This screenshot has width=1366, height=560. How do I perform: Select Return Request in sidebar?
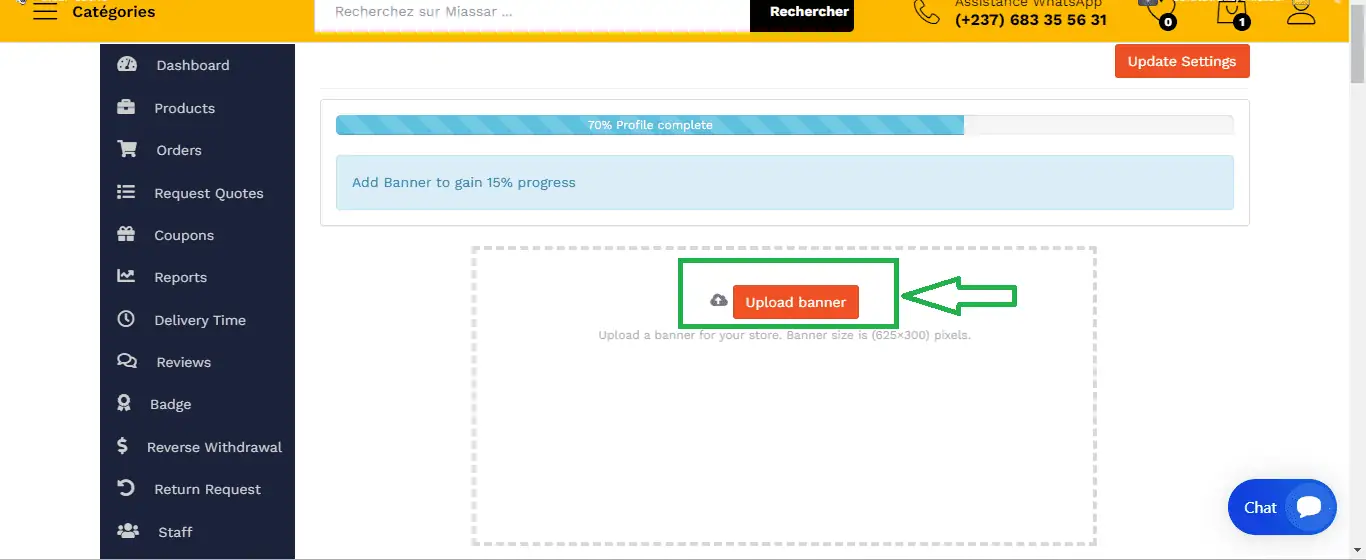(x=207, y=489)
